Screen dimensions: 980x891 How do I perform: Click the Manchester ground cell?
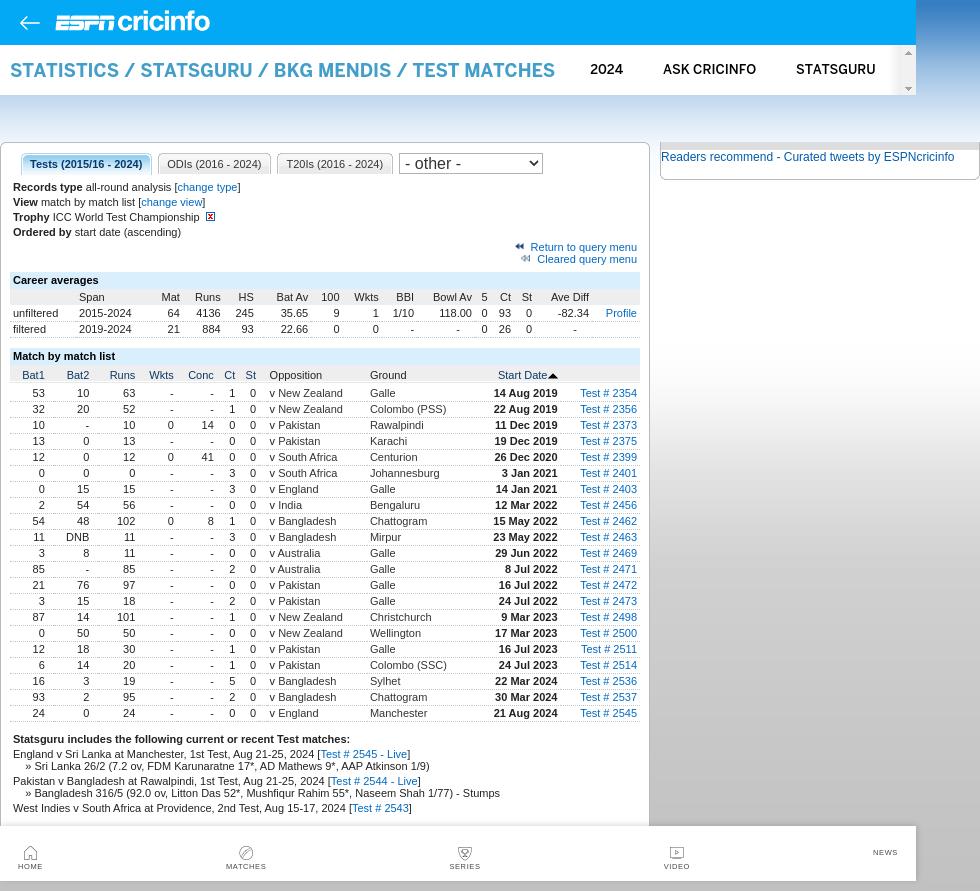click(398, 714)
